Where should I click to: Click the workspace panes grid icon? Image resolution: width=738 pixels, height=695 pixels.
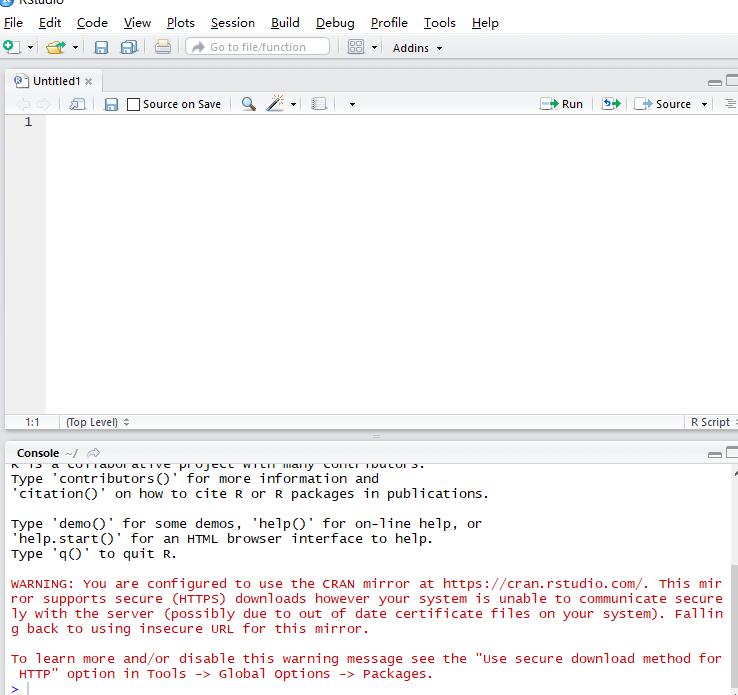tap(356, 47)
